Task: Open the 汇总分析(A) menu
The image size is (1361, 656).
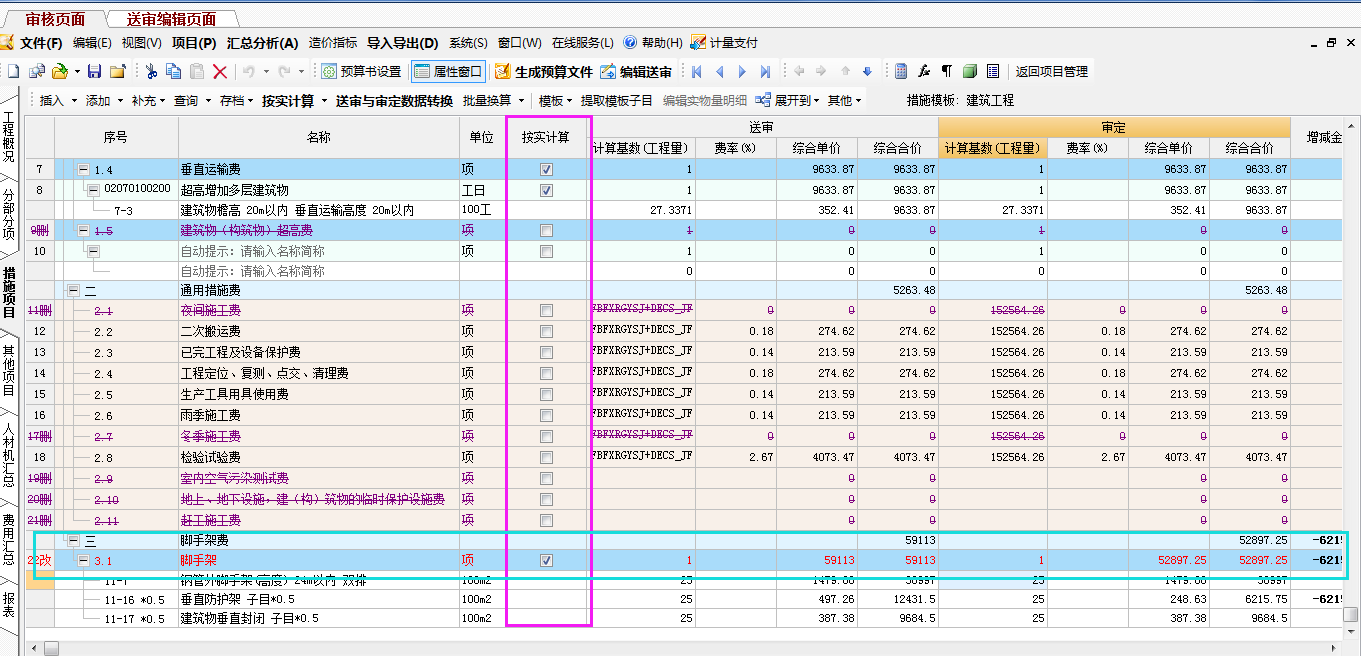Action: [x=263, y=43]
